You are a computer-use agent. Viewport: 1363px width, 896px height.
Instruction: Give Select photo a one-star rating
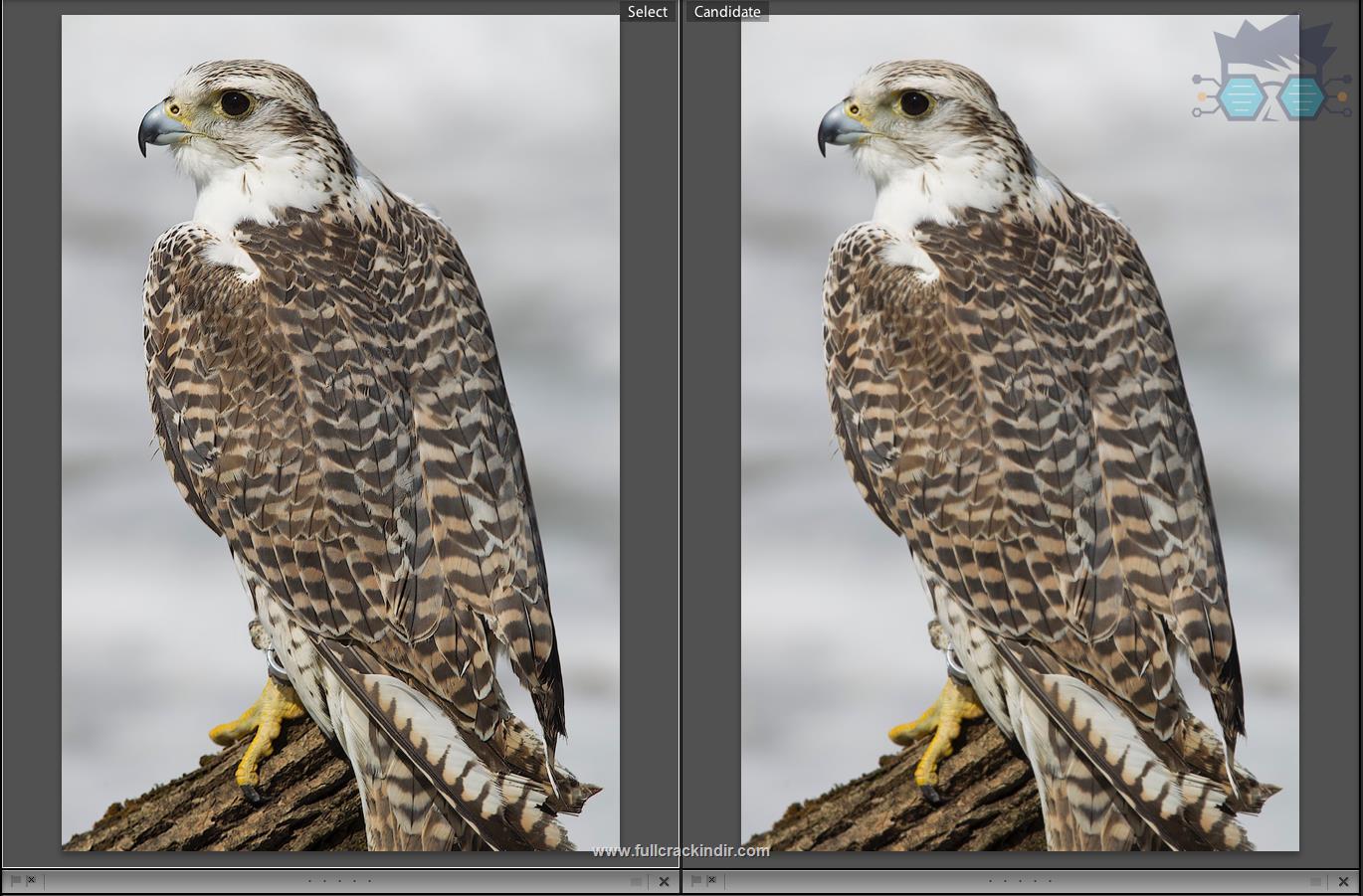[x=309, y=881]
